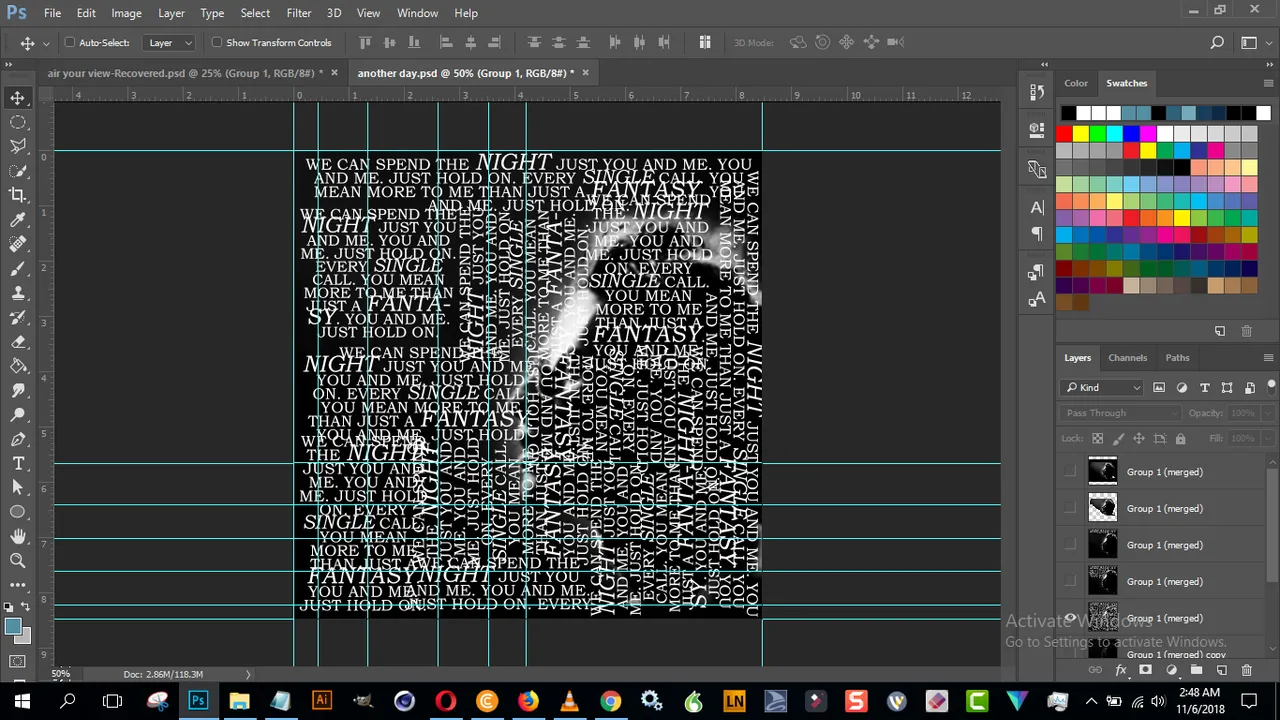
Task: Switch to the Channels tab
Action: (x=1127, y=358)
